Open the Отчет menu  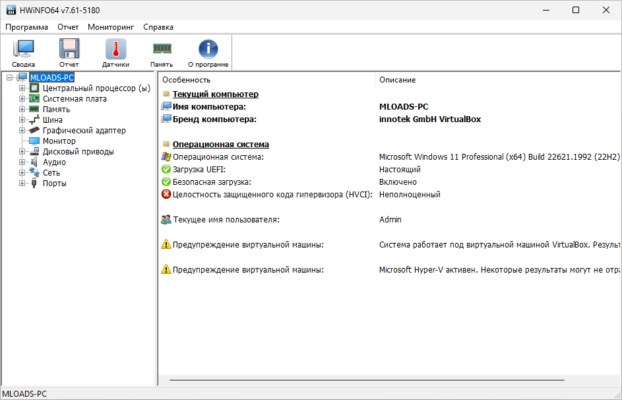click(68, 27)
